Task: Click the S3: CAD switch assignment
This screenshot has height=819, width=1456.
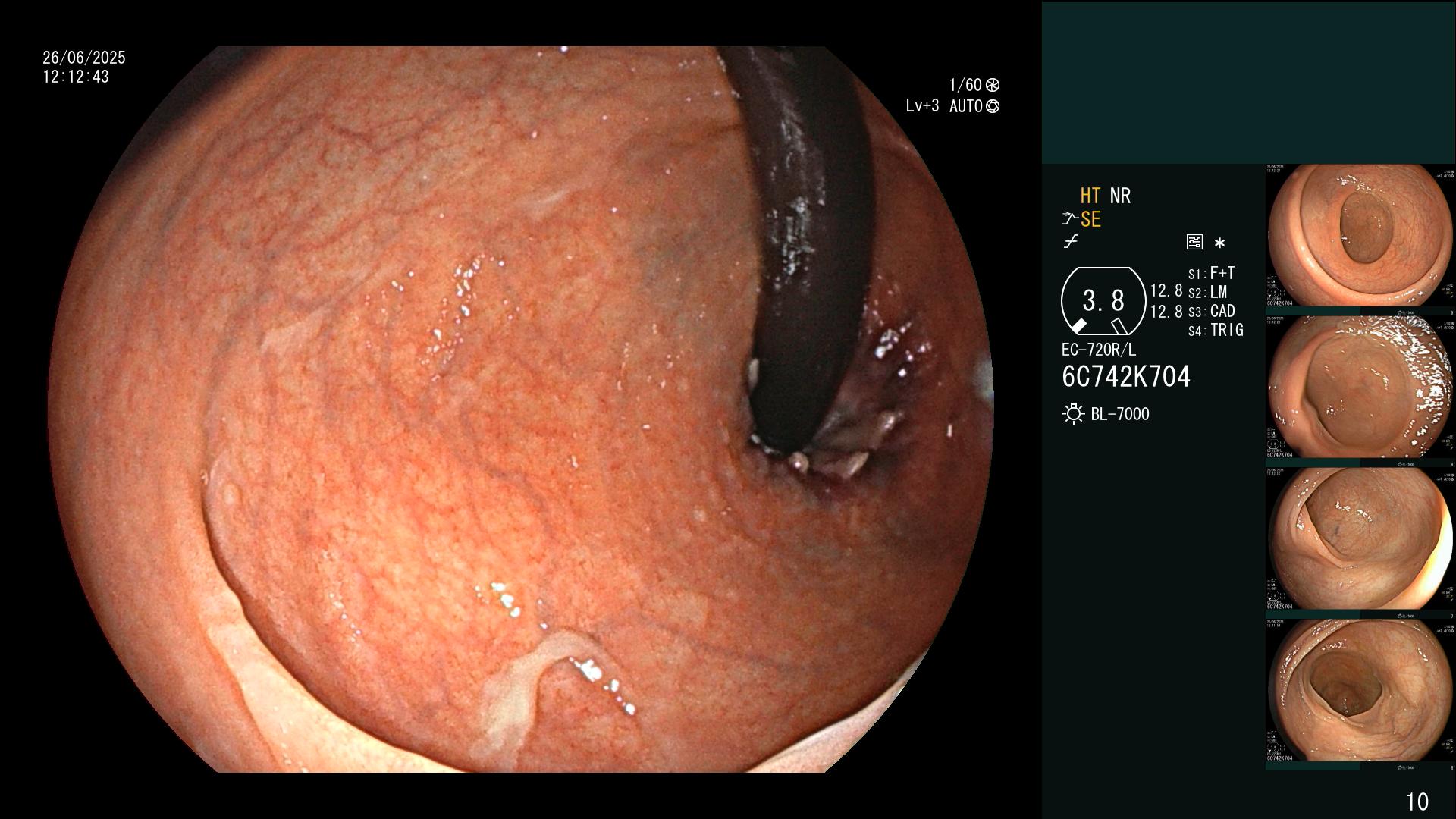Action: click(1211, 311)
